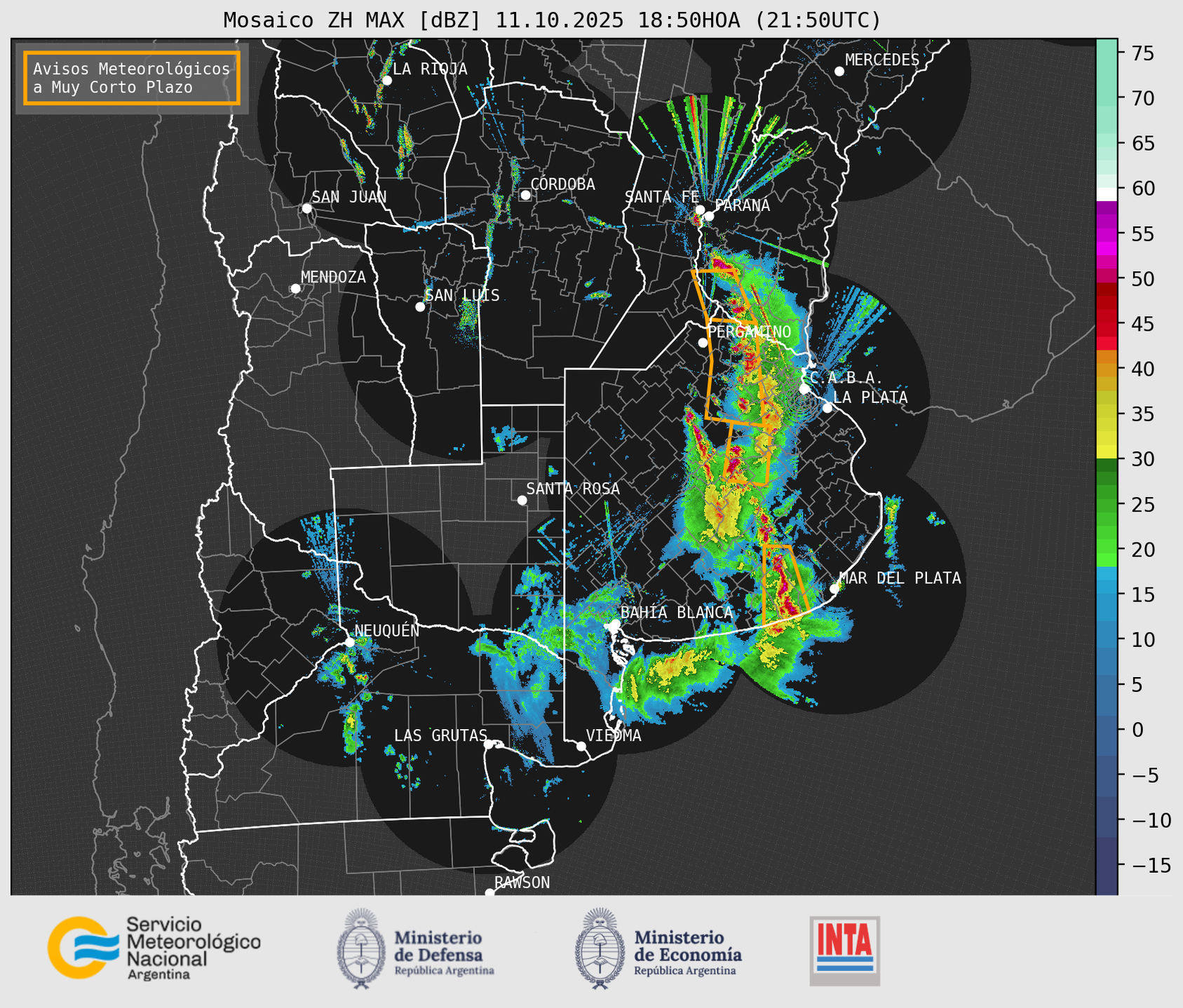This screenshot has width=1183, height=1008.
Task: Select the San Juan city marker dot
Action: coord(306,208)
